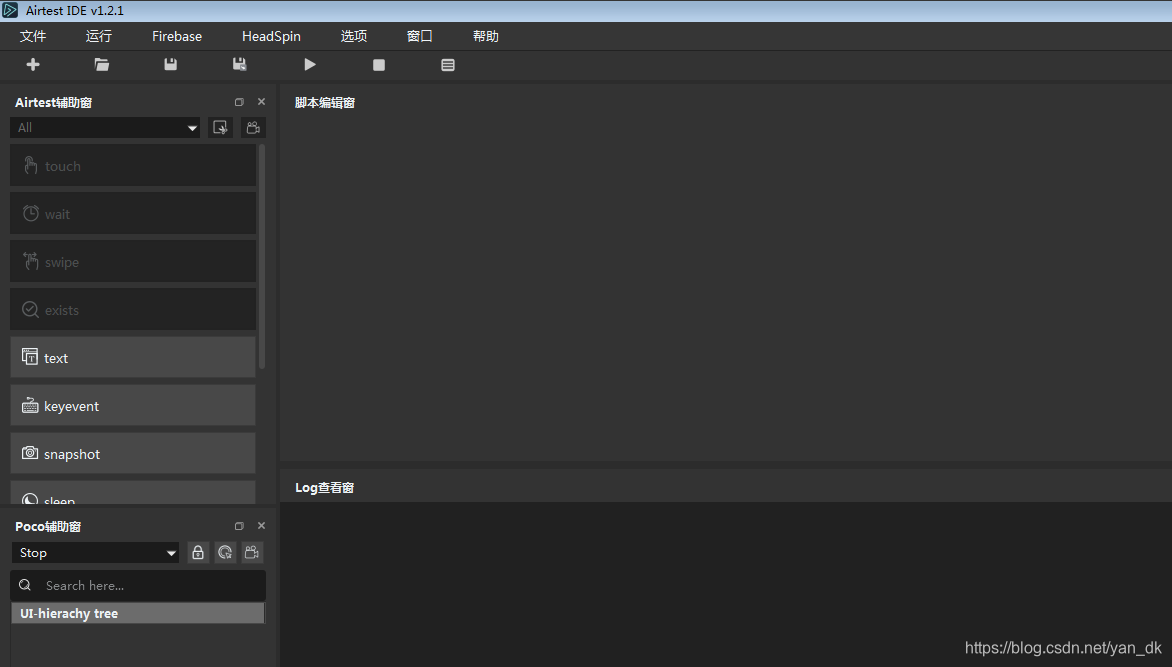Click the Save As toolbar icon
The image size is (1172, 667).
240,64
